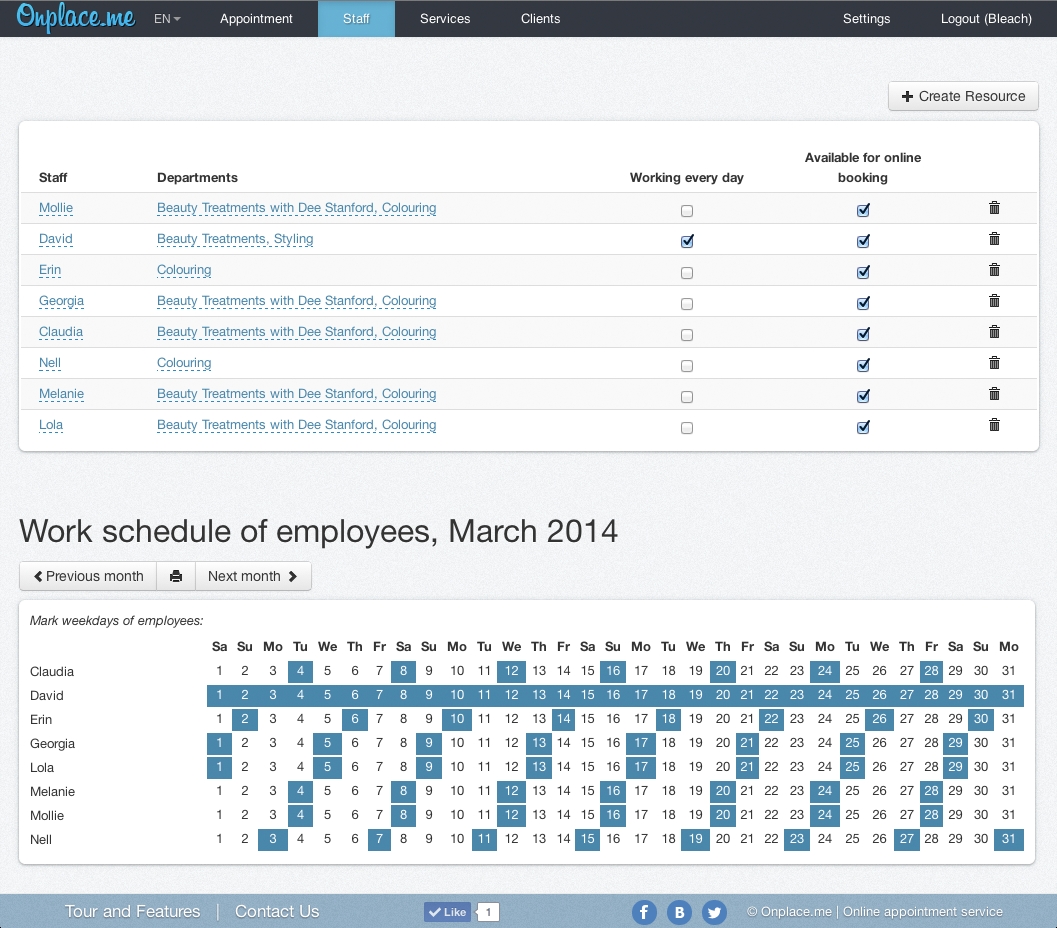
Task: Disable online booking for David
Action: 863,241
